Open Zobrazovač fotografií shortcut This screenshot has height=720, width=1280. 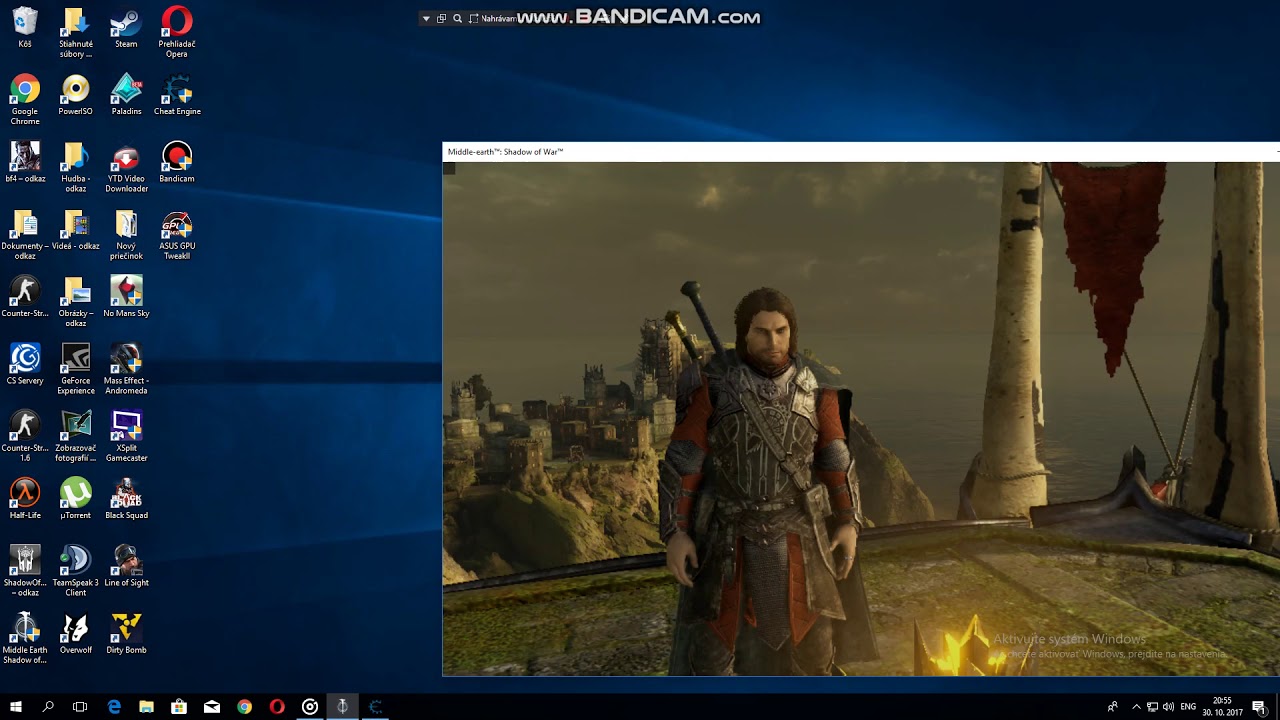[x=76, y=435]
